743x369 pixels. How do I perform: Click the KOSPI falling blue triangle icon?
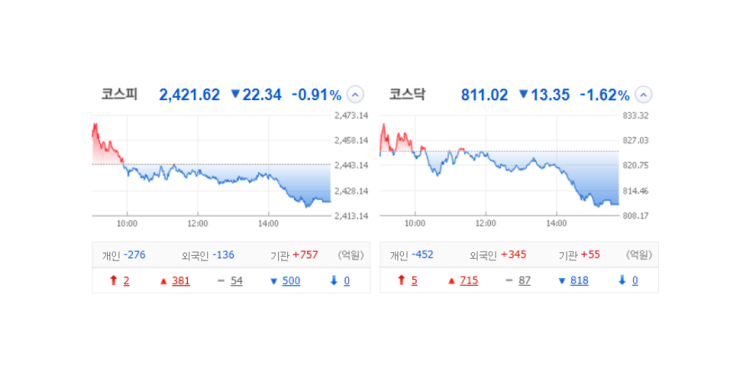tap(273, 281)
